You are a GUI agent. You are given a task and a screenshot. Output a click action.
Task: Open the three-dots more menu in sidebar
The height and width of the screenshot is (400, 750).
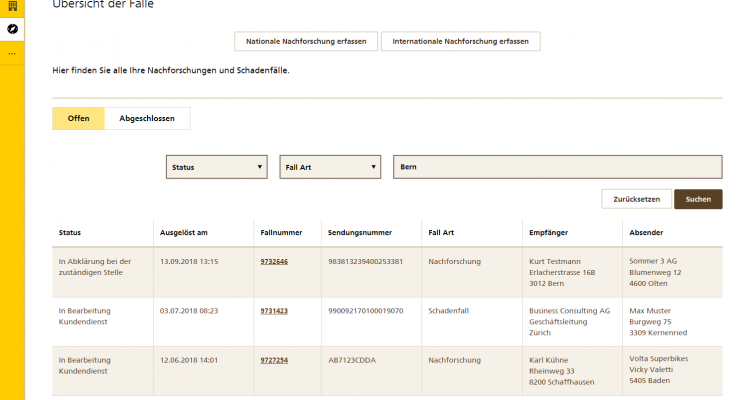pyautogui.click(x=12, y=54)
